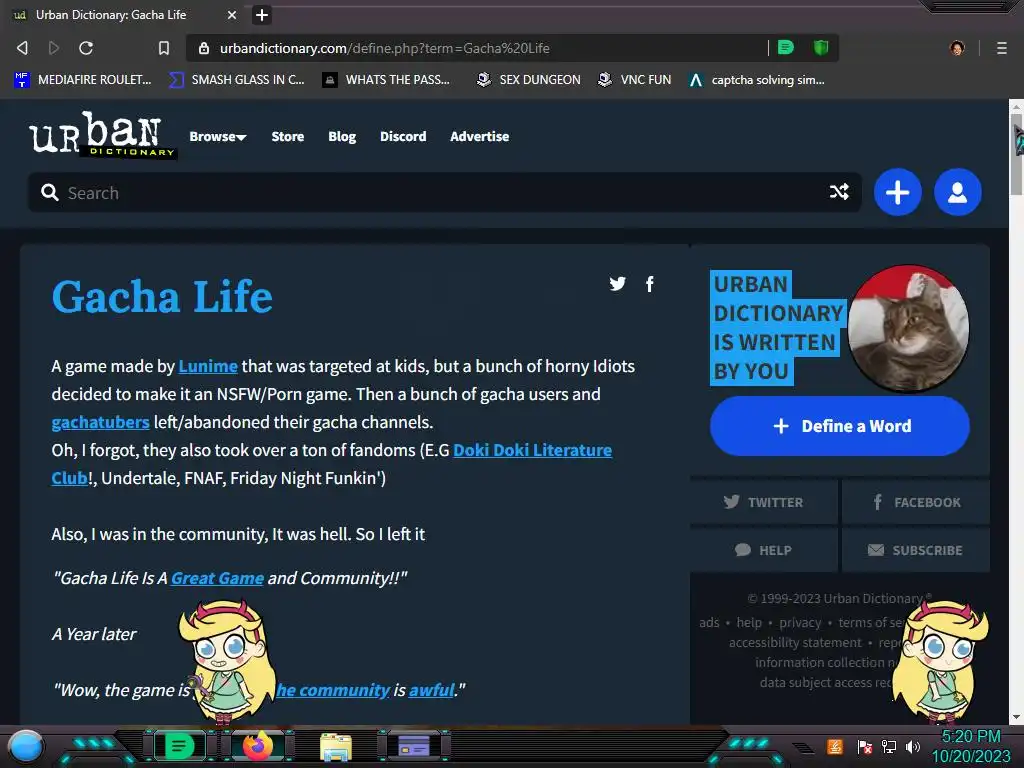
Task: Bookmark this page with the bookmark icon
Action: (164, 48)
